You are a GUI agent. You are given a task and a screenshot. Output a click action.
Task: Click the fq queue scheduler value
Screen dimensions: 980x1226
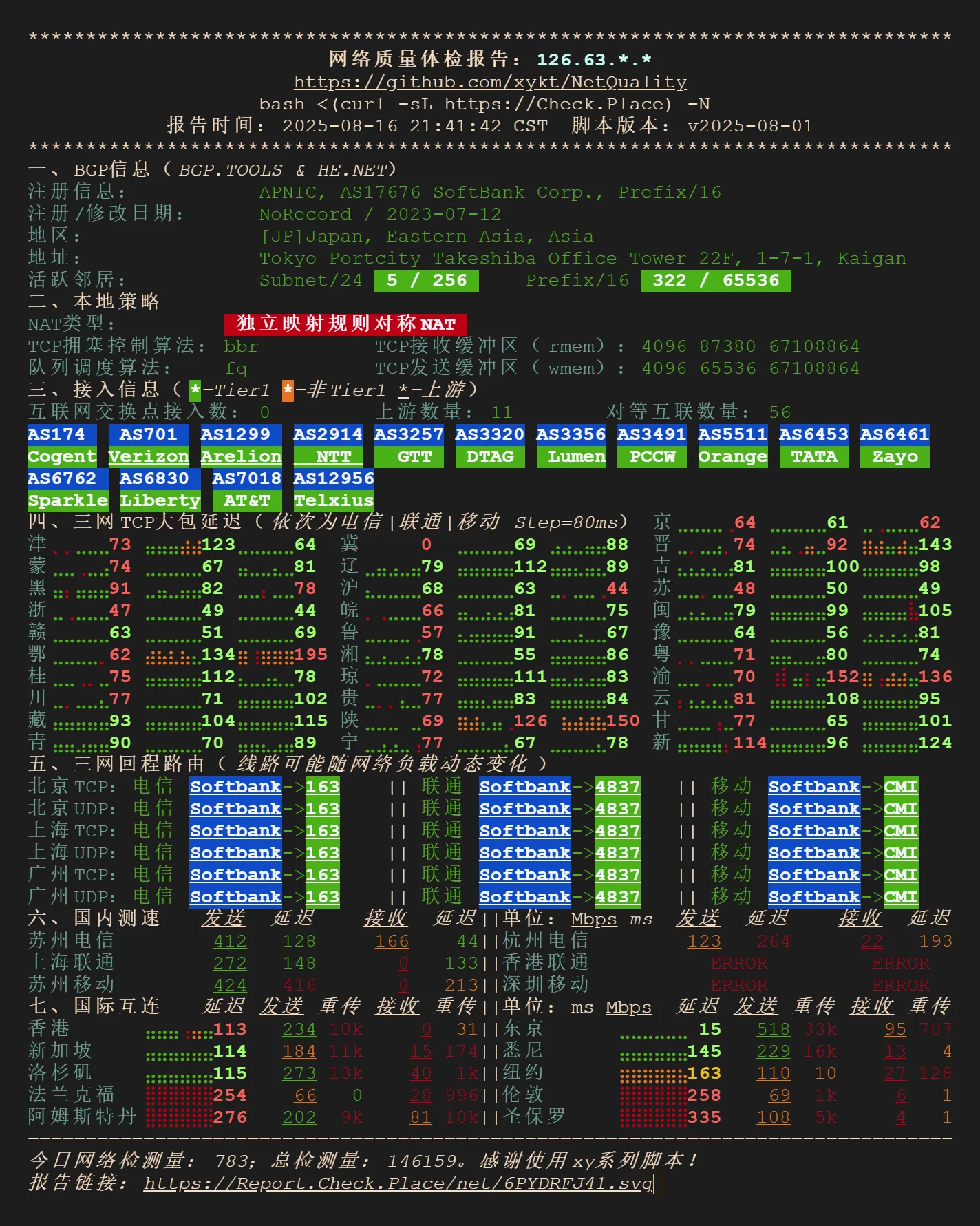pos(236,368)
